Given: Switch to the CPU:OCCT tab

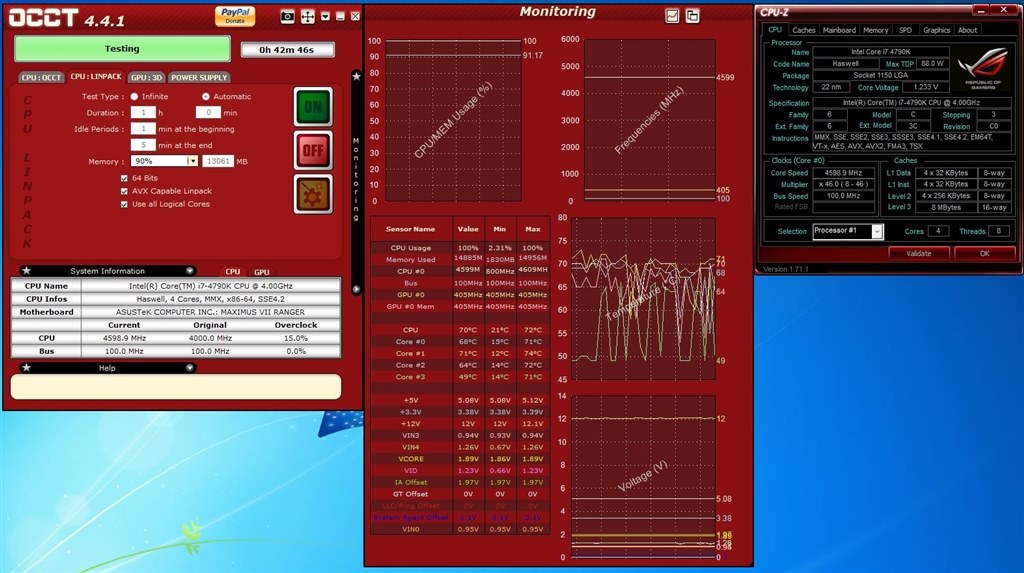Looking at the screenshot, I should (41, 77).
